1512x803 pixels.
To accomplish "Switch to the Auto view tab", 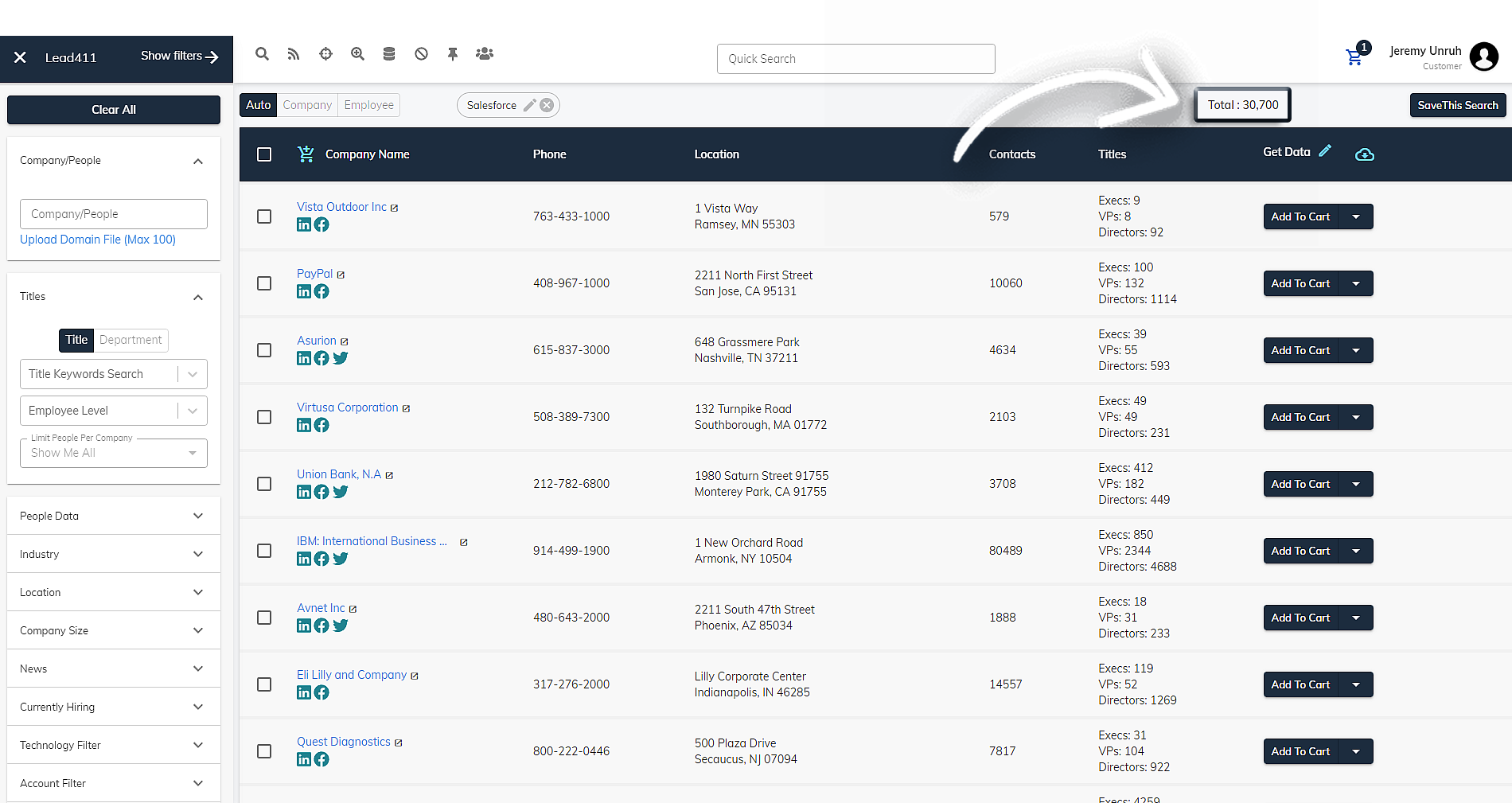I will tap(258, 105).
